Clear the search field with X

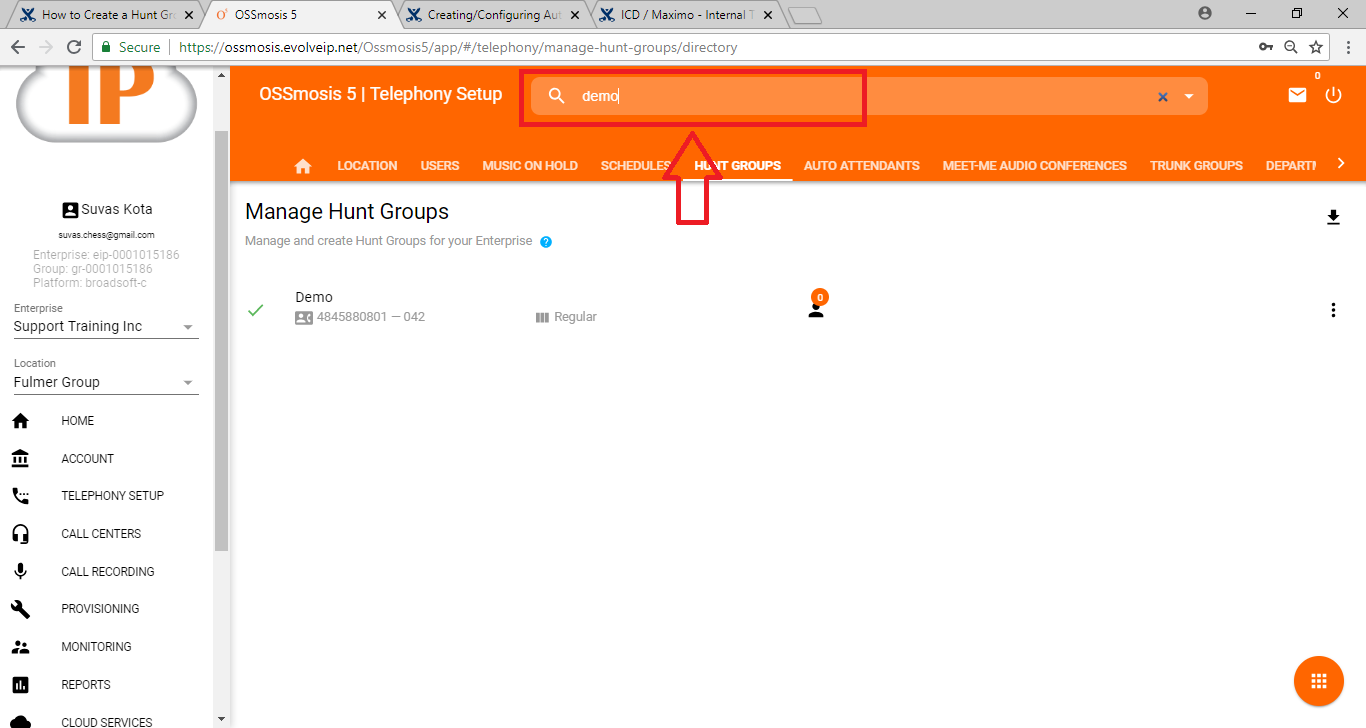[x=1162, y=97]
